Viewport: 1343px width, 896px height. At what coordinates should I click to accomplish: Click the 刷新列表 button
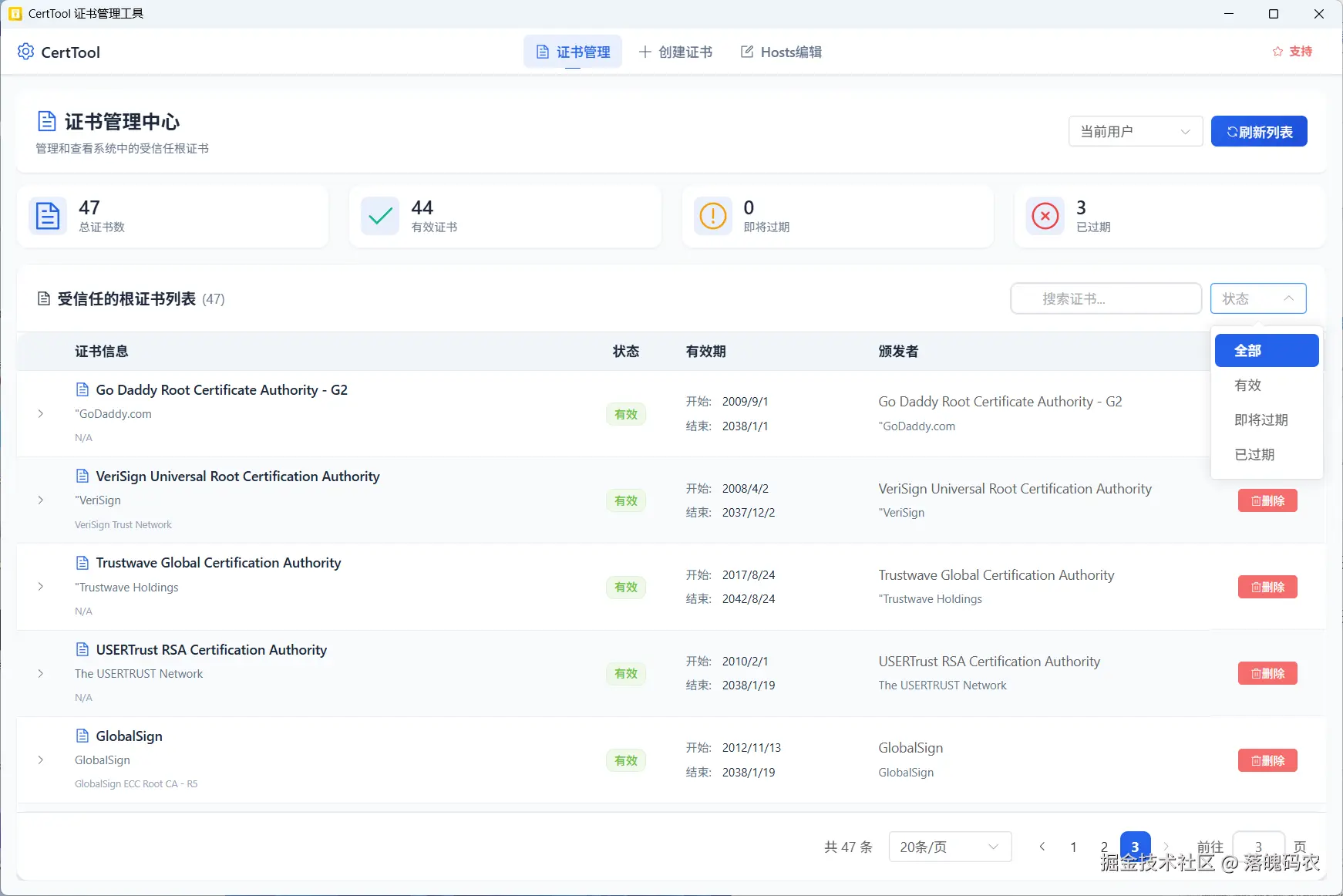(1259, 131)
